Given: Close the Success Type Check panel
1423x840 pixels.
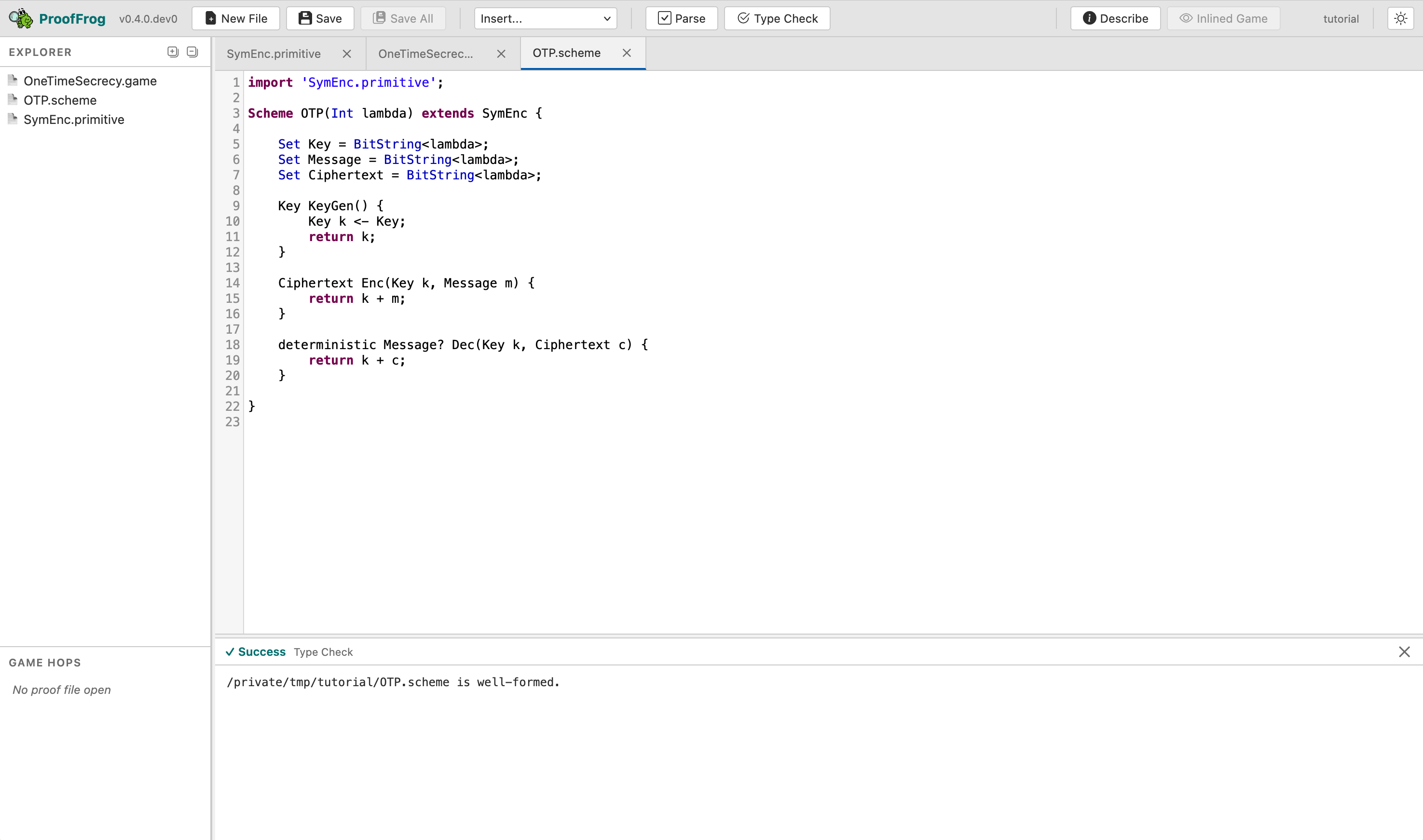Looking at the screenshot, I should click(1405, 651).
